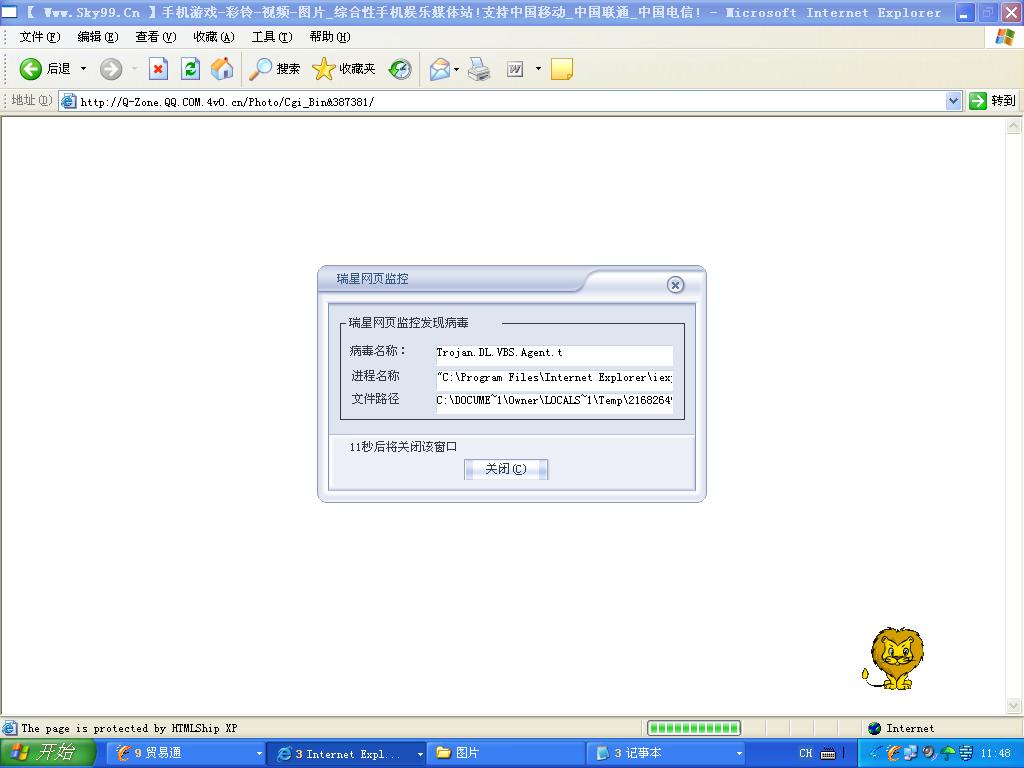Click the Internet zone icon in status bar
The width and height of the screenshot is (1024, 768).
pos(874,728)
